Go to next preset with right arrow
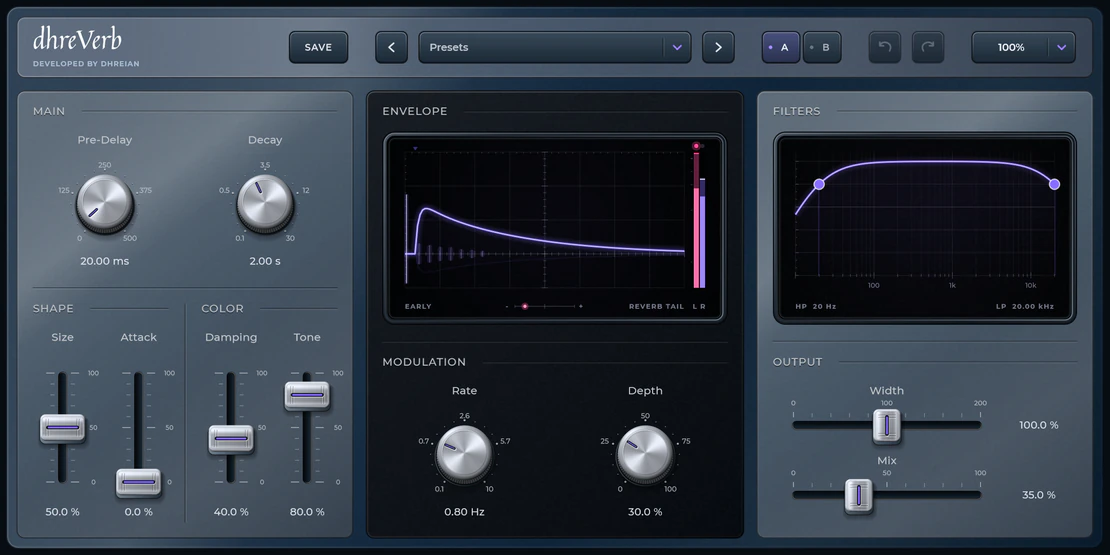This screenshot has height=555, width=1110. pyautogui.click(x=718, y=47)
